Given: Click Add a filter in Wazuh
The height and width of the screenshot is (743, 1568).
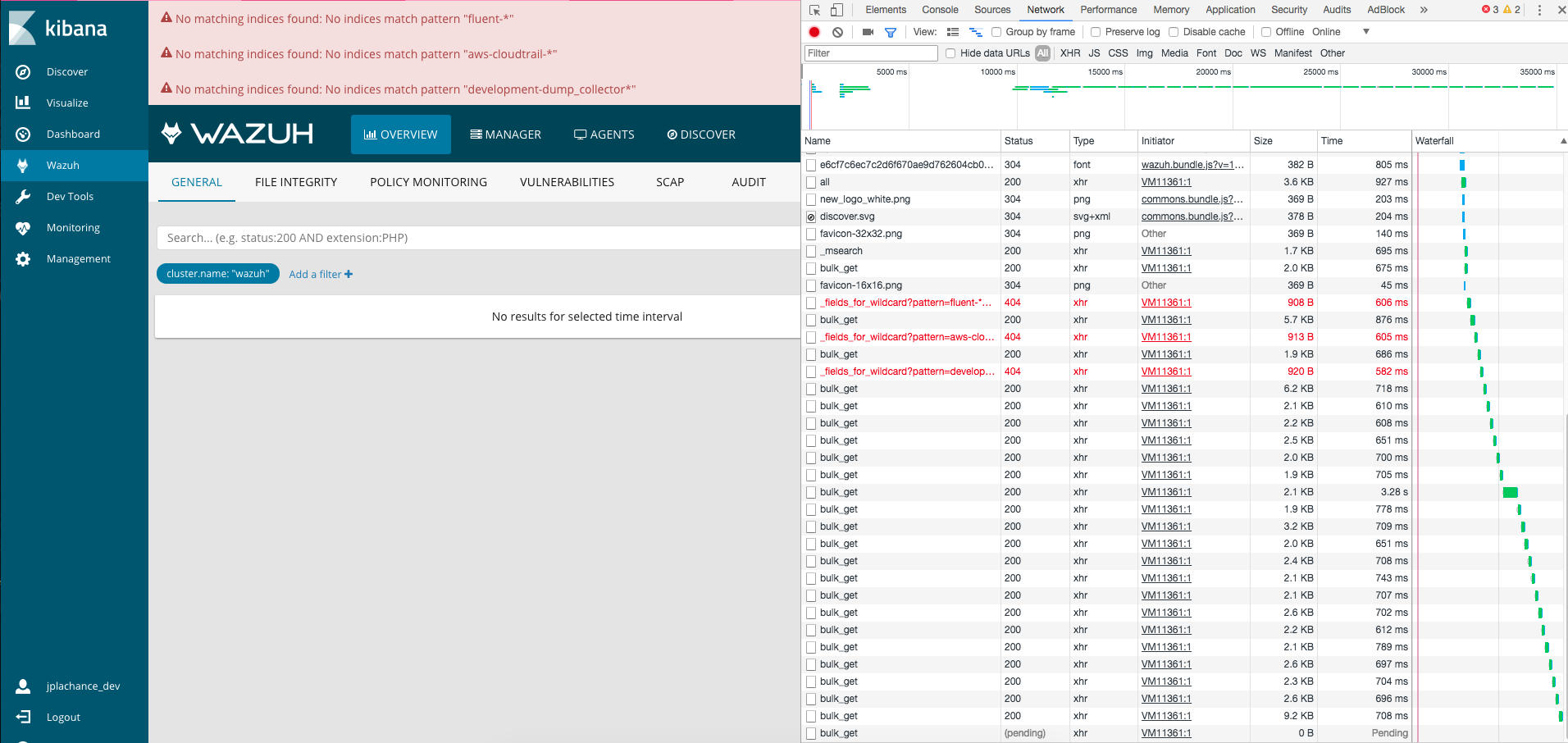Looking at the screenshot, I should coord(320,274).
